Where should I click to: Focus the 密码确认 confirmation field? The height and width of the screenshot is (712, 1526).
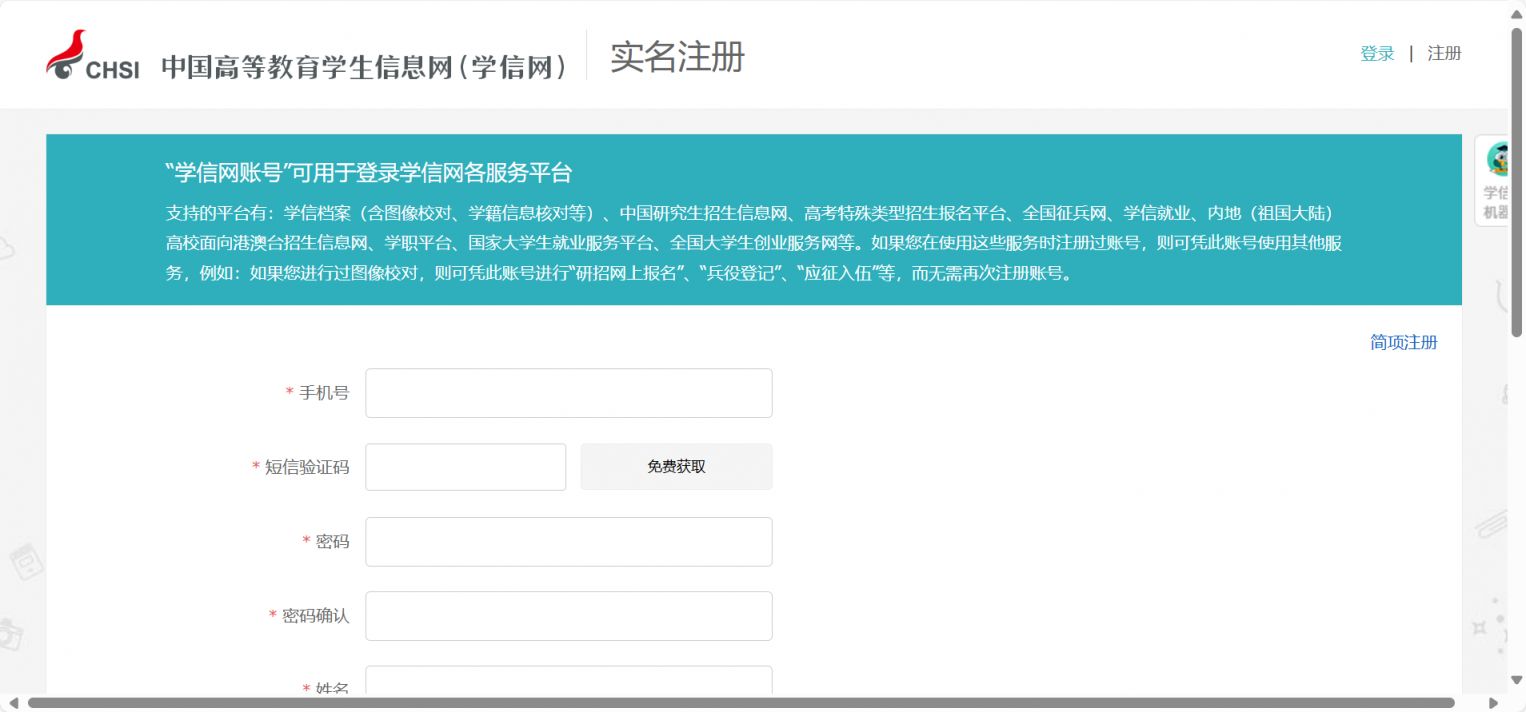pos(568,615)
